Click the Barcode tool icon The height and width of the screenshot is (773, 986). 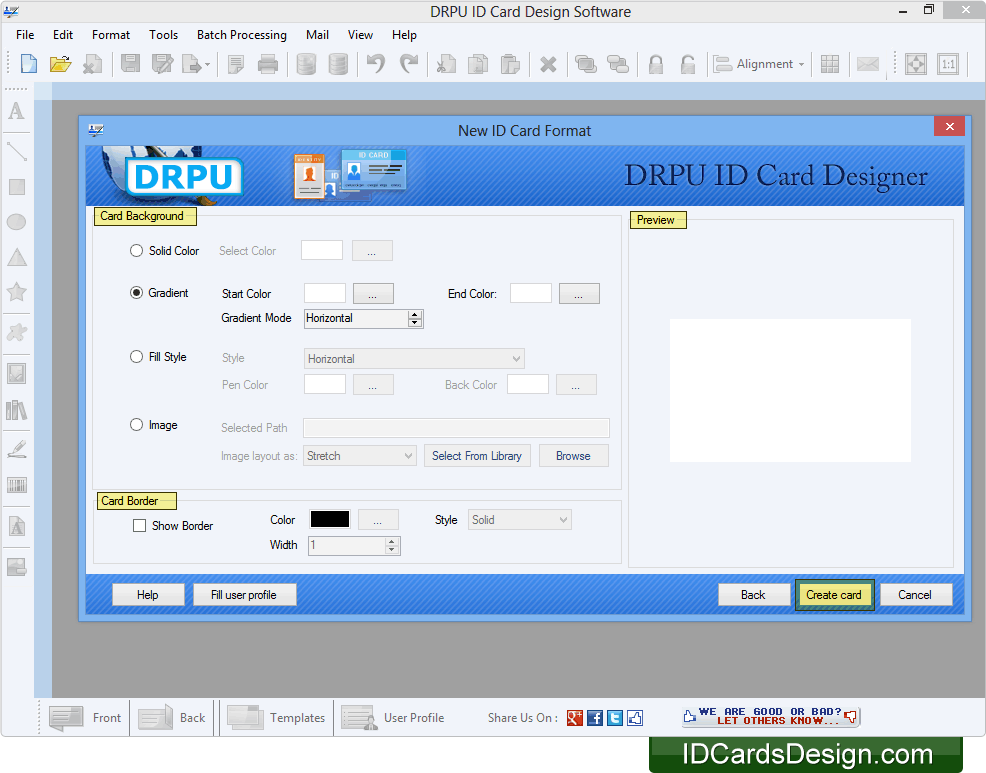(16, 486)
